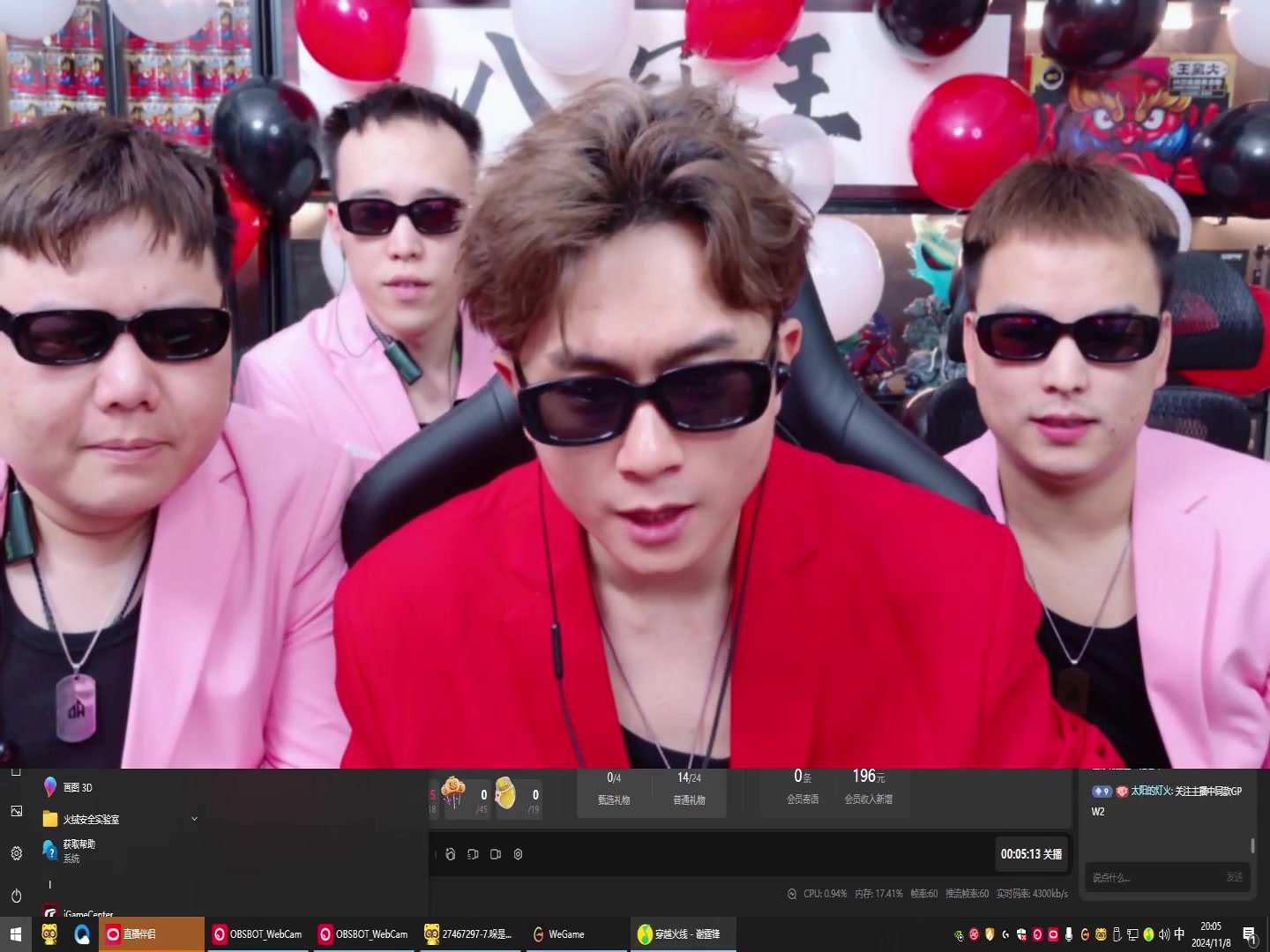Open the 穿越火线 - 谢霆锋 taskbar window
Screen dimensions: 1270x952
[684, 934]
